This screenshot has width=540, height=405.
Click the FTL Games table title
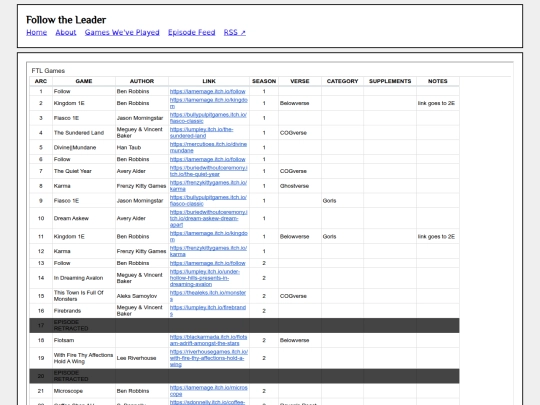click(x=48, y=71)
